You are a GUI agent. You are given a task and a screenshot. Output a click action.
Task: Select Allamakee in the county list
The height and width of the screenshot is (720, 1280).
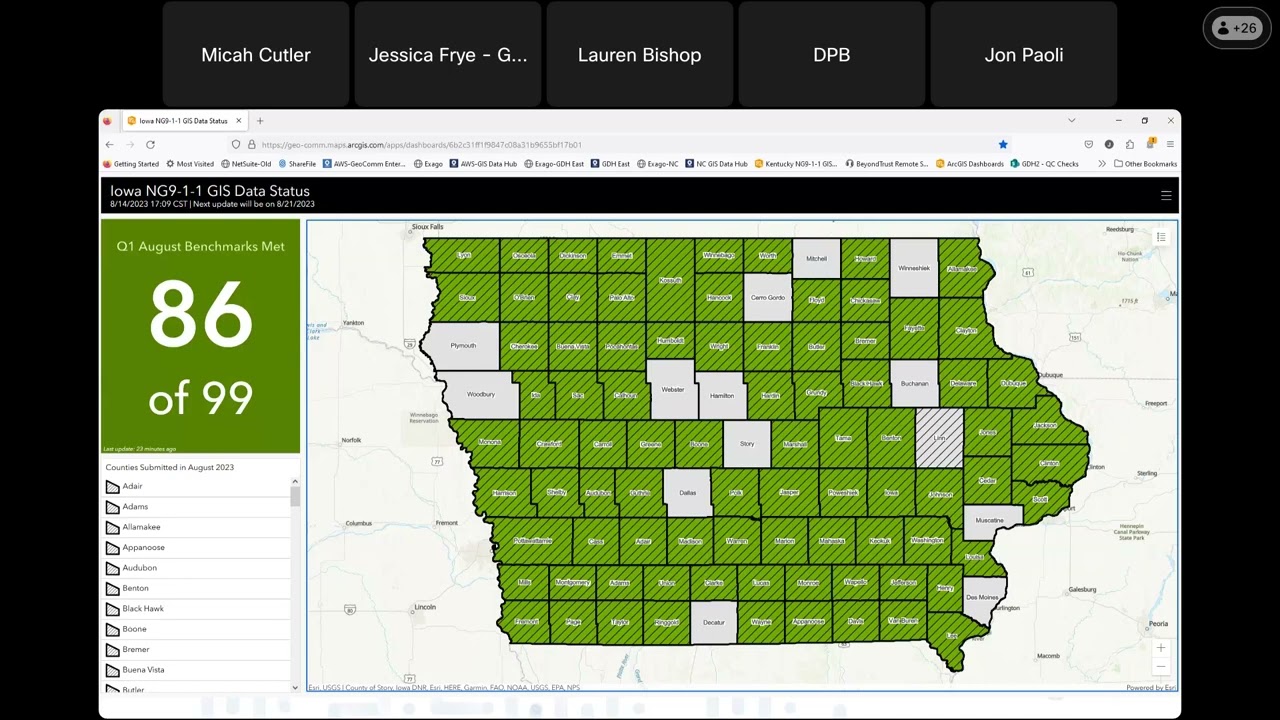(x=197, y=527)
